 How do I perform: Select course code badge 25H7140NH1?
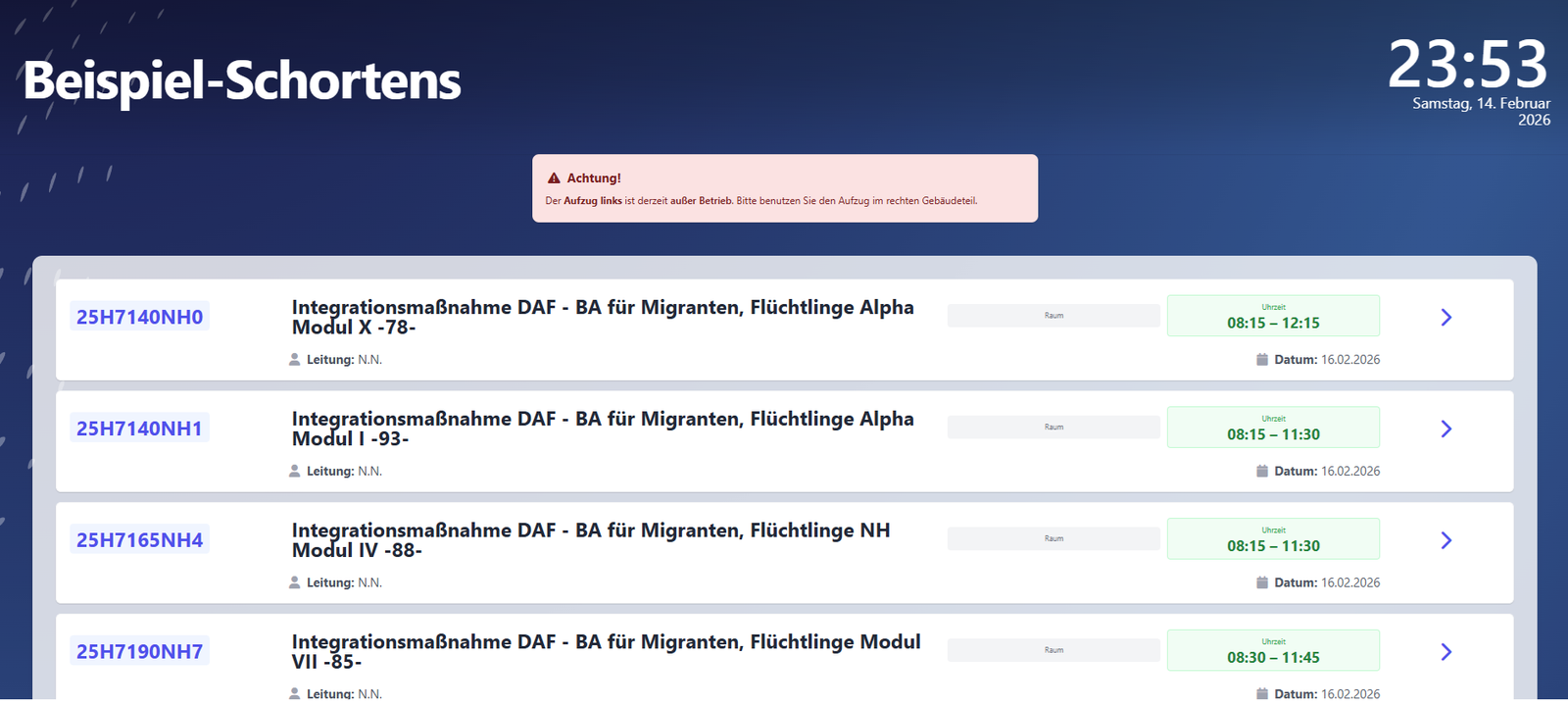tap(139, 429)
